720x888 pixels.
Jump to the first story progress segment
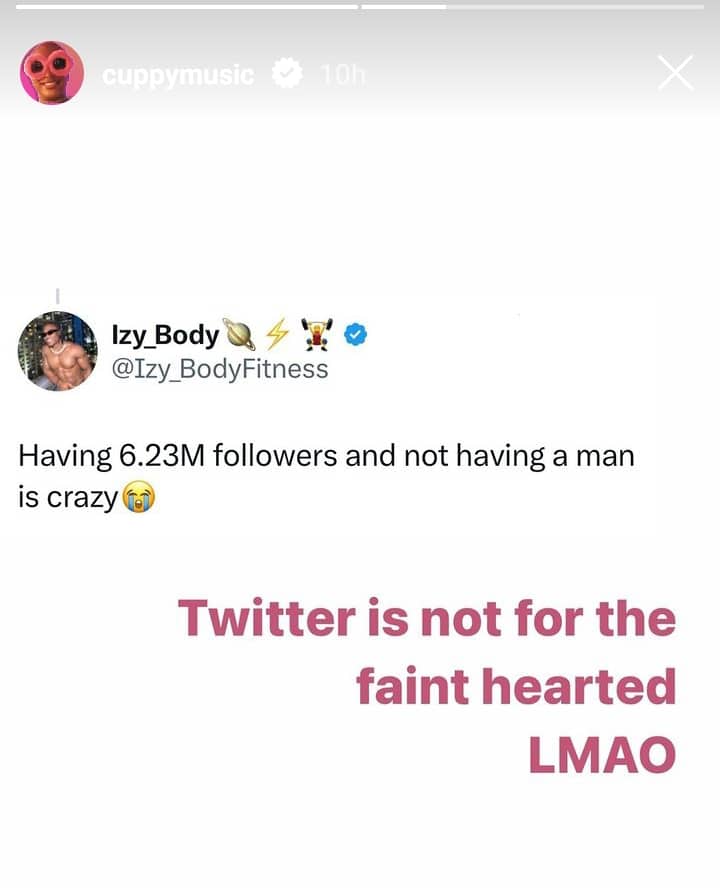tap(180, 6)
